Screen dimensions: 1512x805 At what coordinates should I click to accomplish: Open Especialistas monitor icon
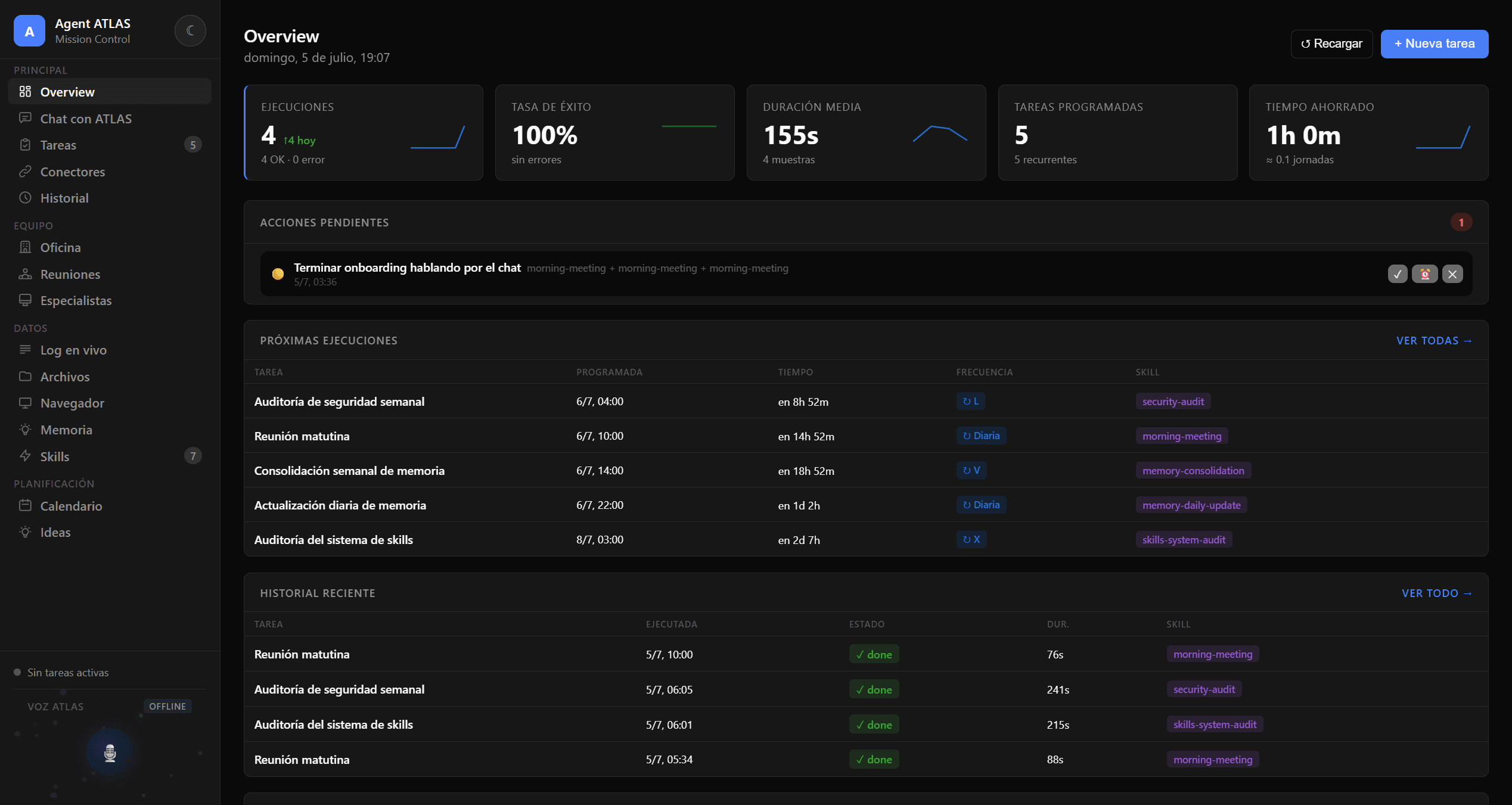tap(25, 300)
